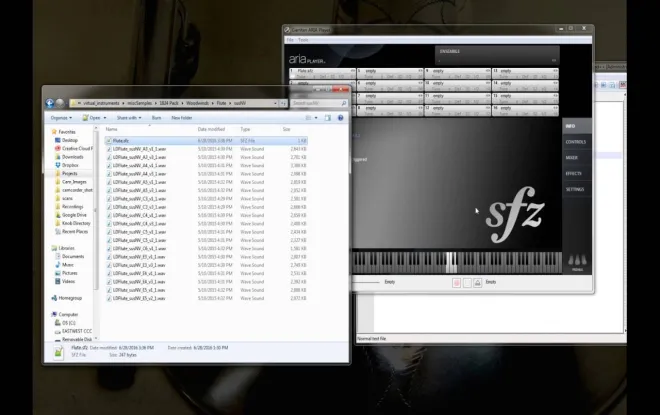This screenshot has height=415, width=660.
Task: Switch to the CONTROLS tab
Action: click(x=576, y=142)
